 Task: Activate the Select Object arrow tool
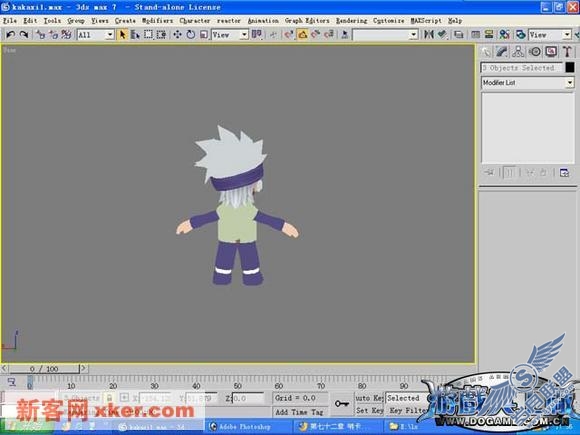(122, 34)
